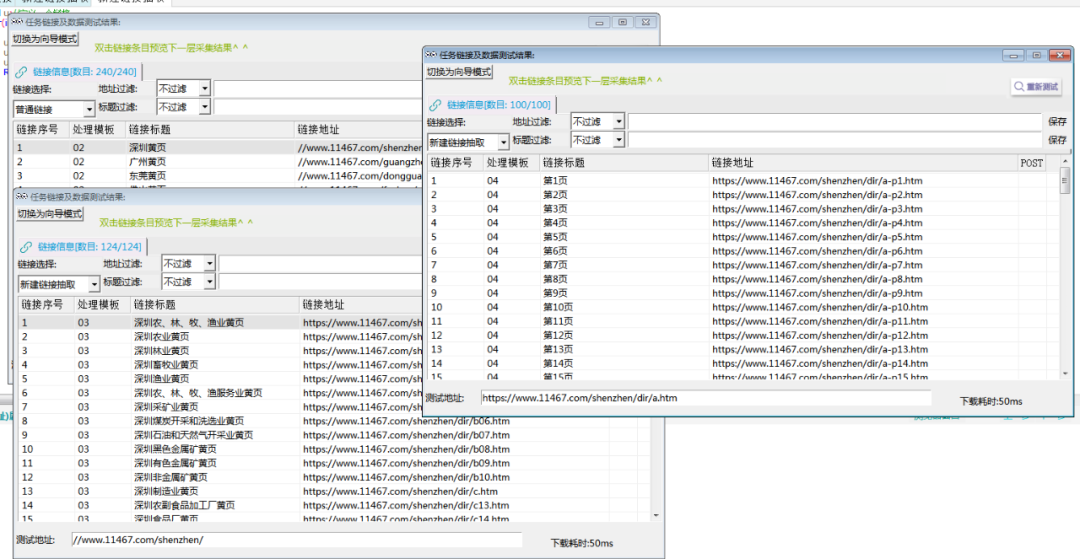This screenshot has width=1080, height=559.
Task: Click title-bar app icon of 240/240 window
Action: coord(17,22)
